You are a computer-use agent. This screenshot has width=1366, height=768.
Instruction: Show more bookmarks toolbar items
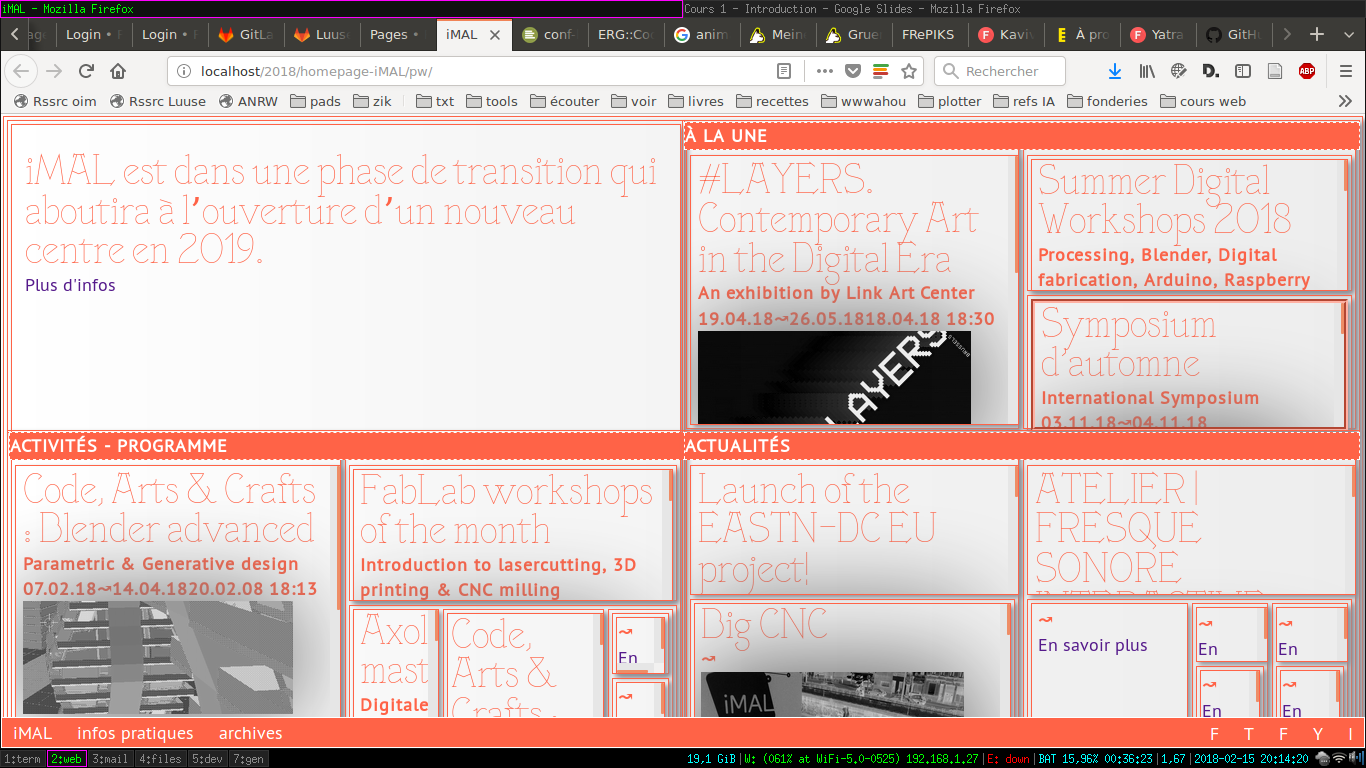point(1345,101)
